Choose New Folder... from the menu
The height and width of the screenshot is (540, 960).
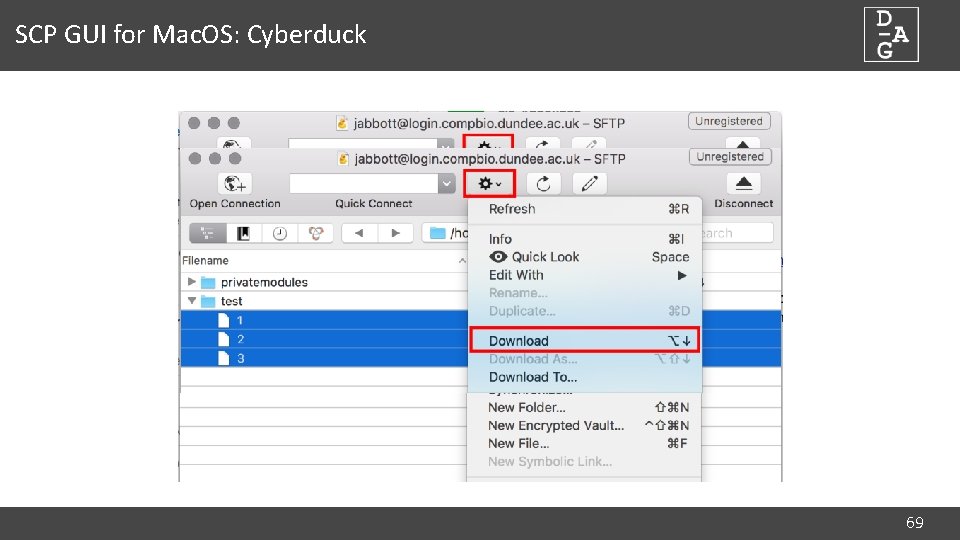tap(584, 407)
